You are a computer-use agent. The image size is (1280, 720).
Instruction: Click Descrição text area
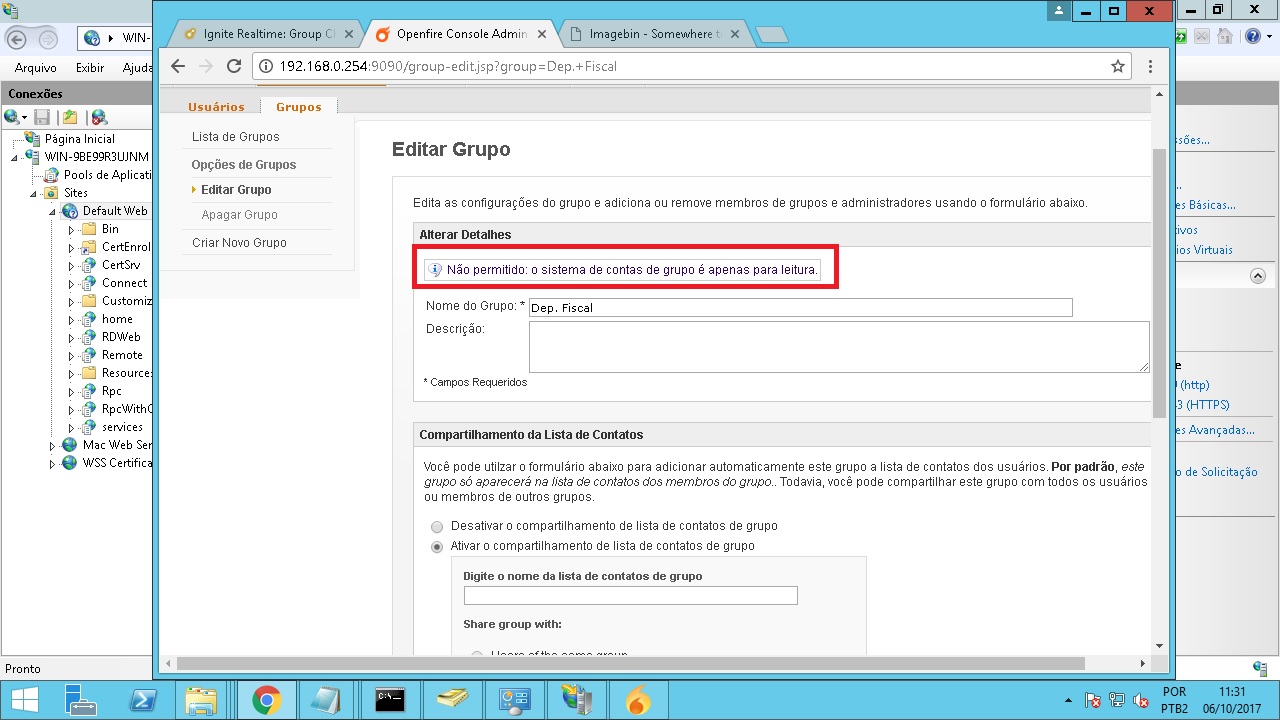tap(839, 347)
